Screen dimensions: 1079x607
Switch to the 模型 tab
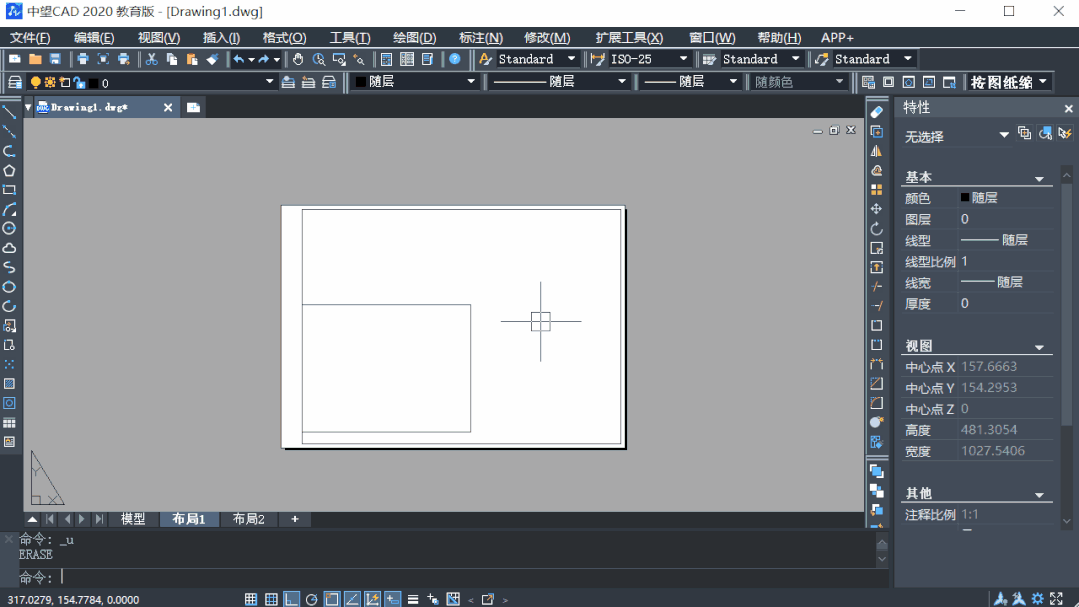[133, 519]
